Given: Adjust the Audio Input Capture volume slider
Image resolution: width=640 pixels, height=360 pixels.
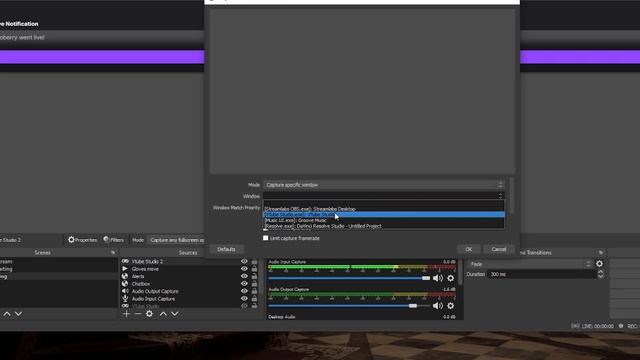Looking at the screenshot, I should tap(349, 278).
